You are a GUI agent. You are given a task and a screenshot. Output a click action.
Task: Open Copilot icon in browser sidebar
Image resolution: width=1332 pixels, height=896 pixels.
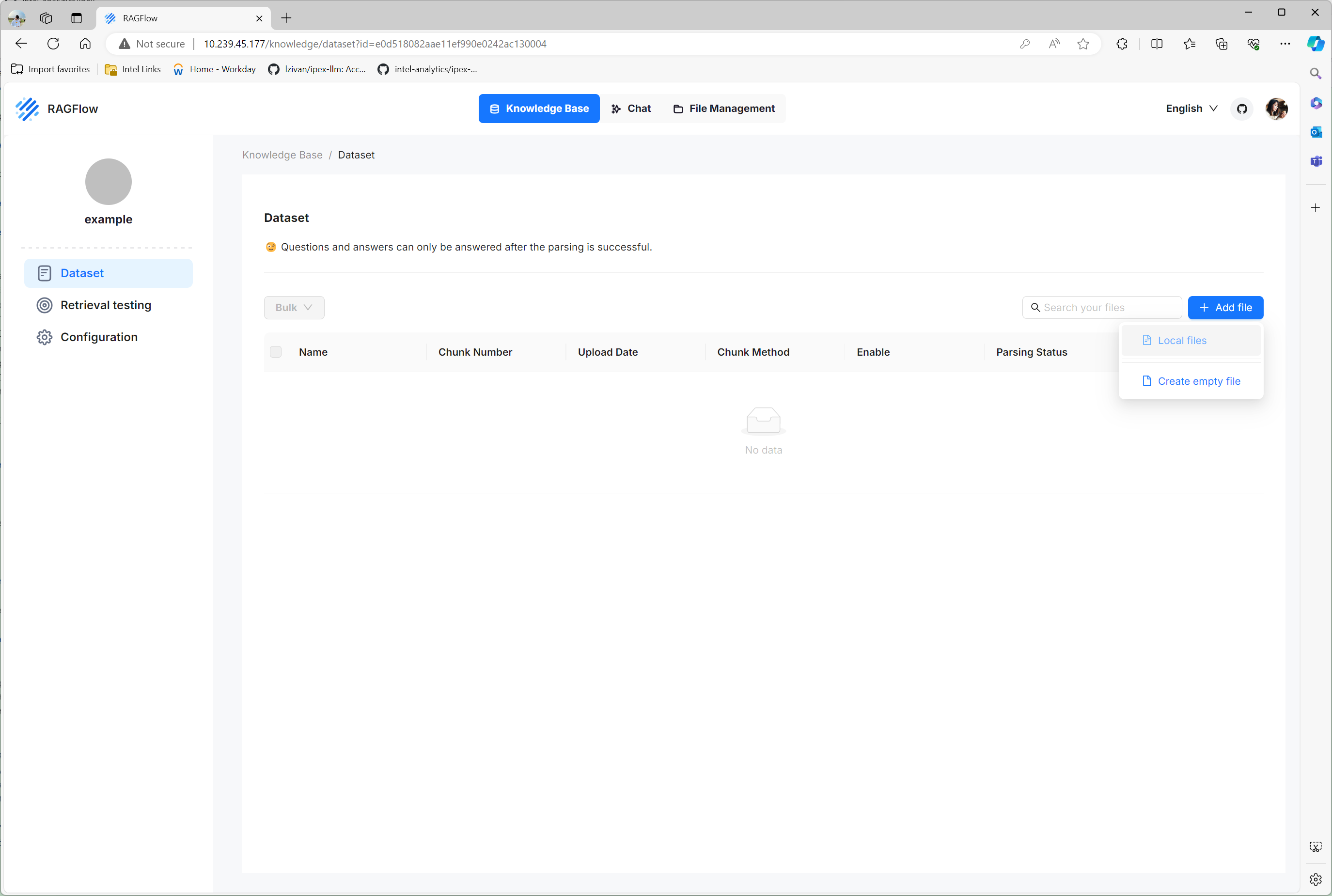[x=1316, y=44]
